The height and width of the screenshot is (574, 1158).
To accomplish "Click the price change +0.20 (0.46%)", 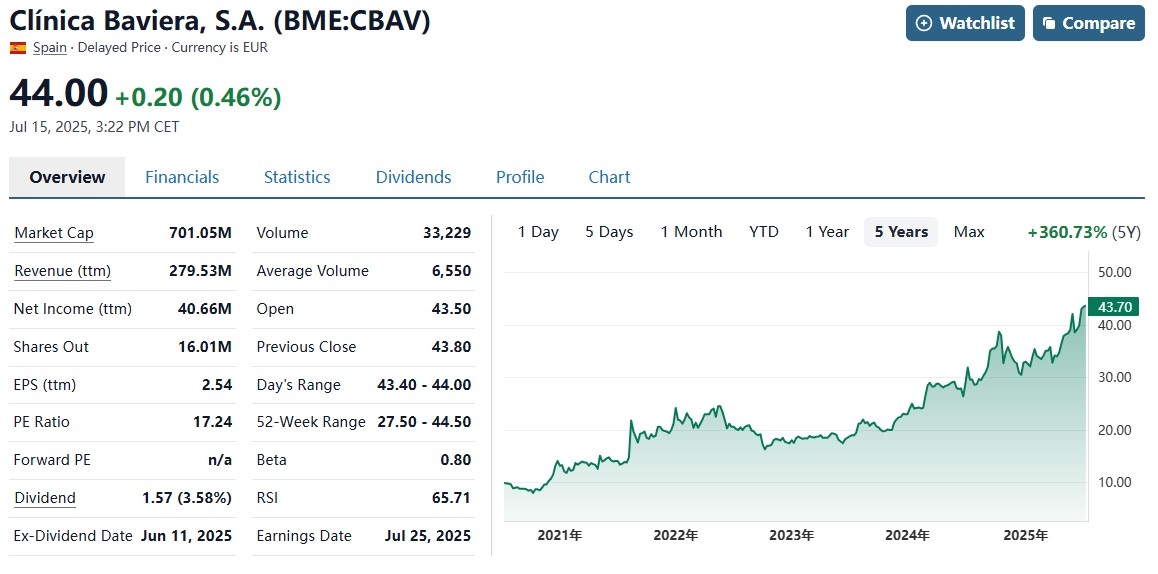I will tap(198, 98).
